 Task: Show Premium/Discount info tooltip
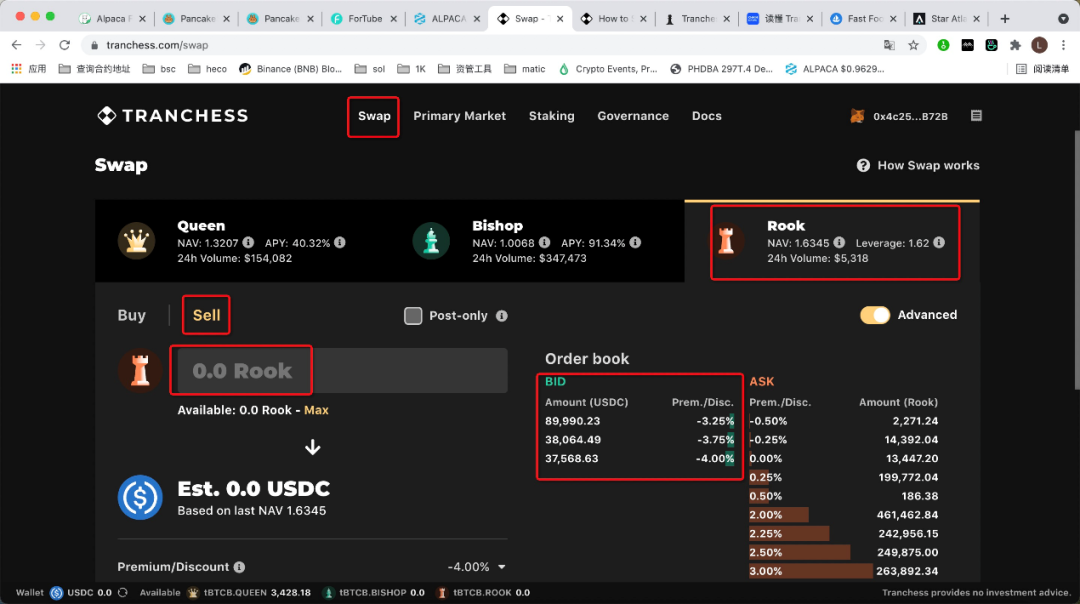tap(239, 567)
